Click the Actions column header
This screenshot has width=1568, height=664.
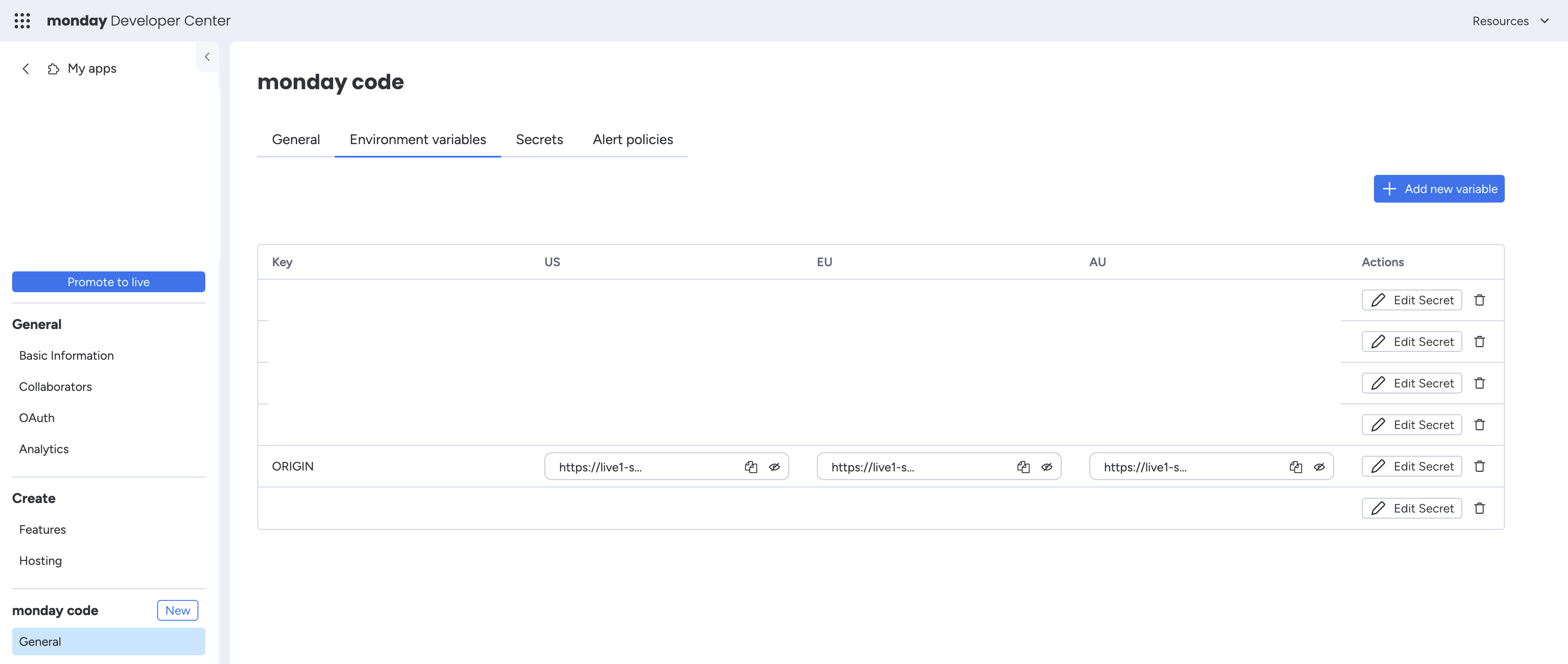click(x=1383, y=262)
